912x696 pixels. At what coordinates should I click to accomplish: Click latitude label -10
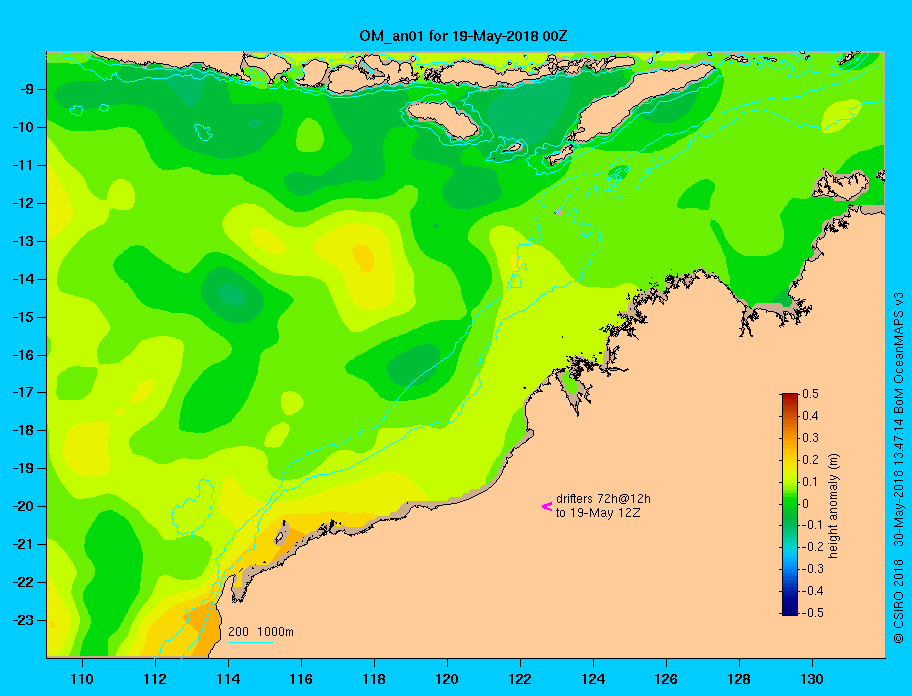point(23,127)
